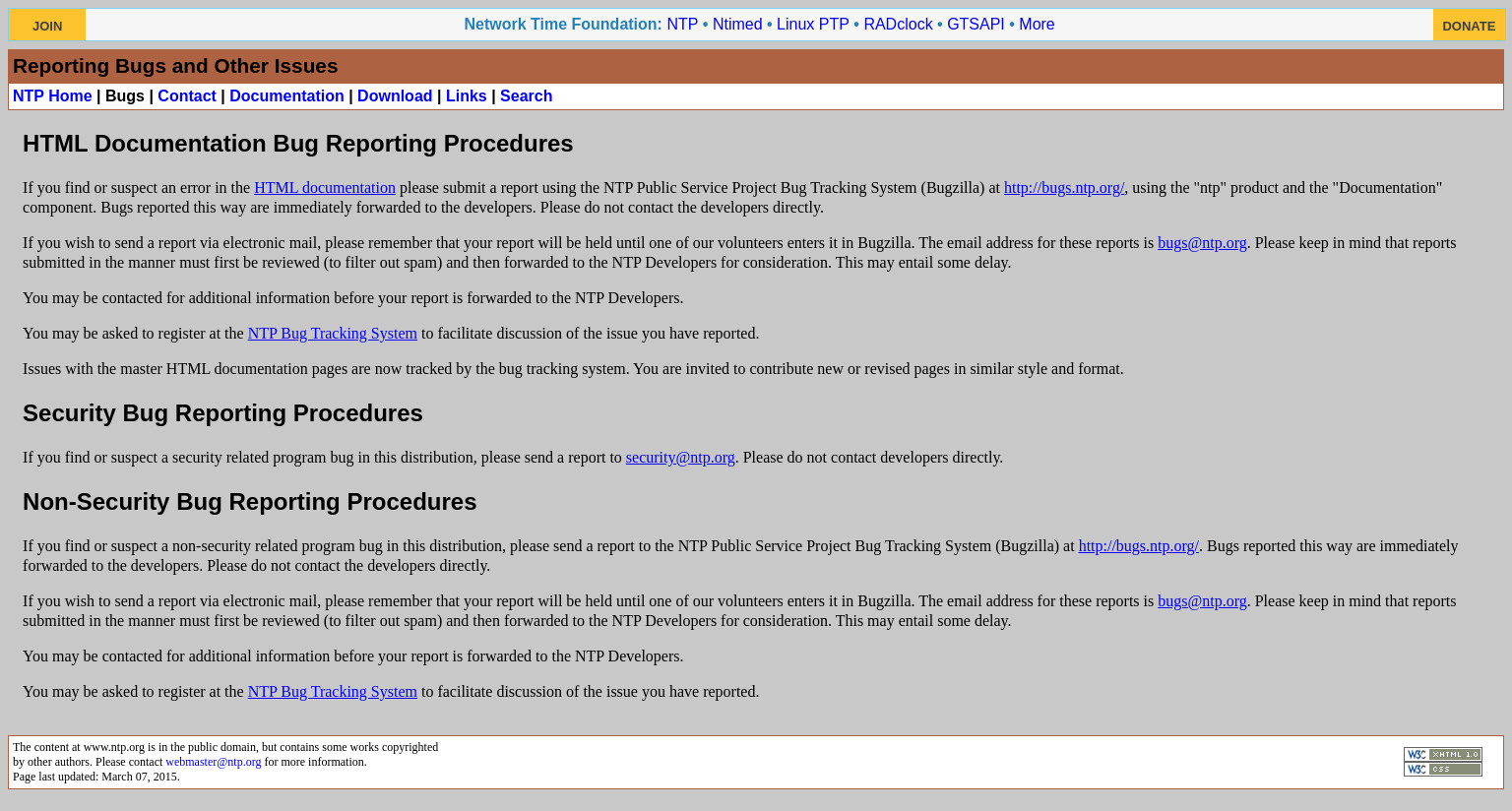Click the W3C CSS validation badge
The height and width of the screenshot is (811, 1512).
click(1442, 769)
